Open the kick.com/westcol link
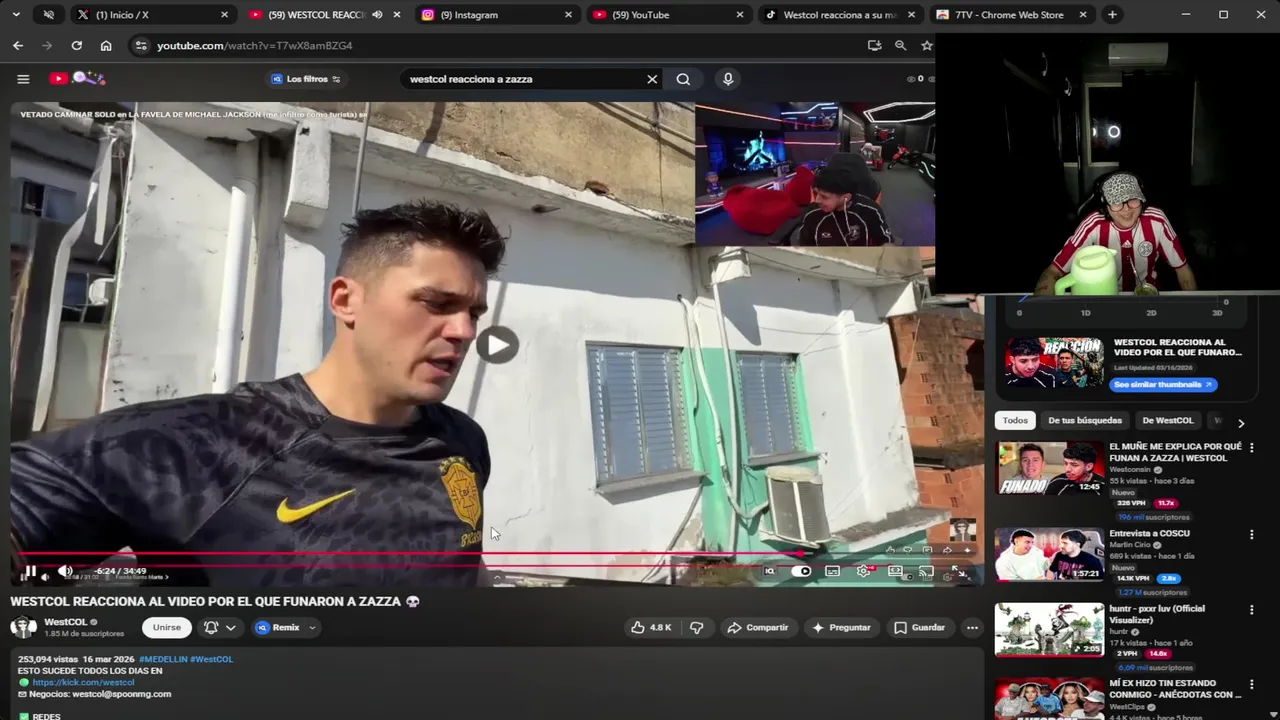The height and width of the screenshot is (720, 1280). 83,682
